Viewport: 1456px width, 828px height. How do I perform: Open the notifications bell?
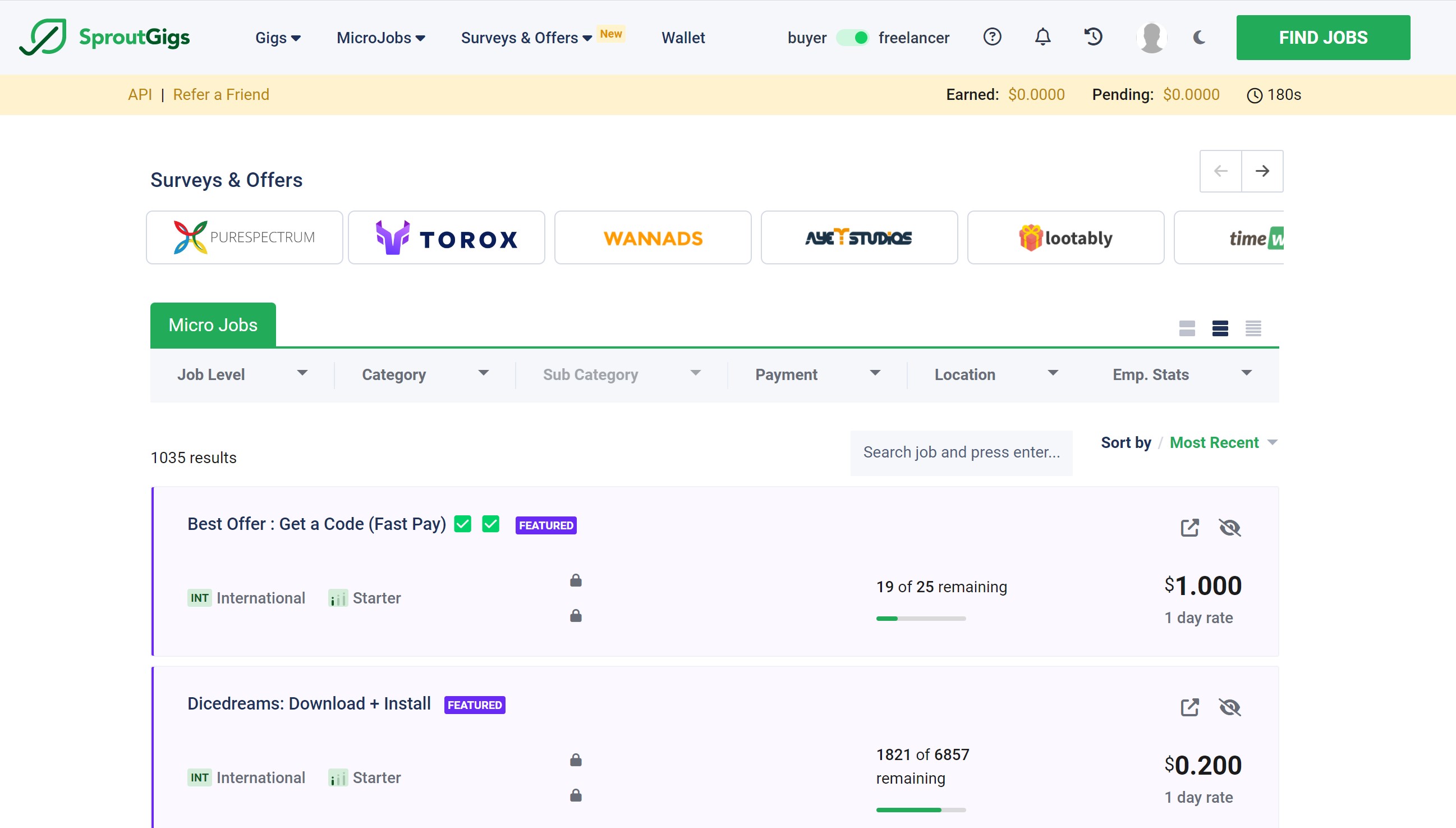click(1042, 37)
